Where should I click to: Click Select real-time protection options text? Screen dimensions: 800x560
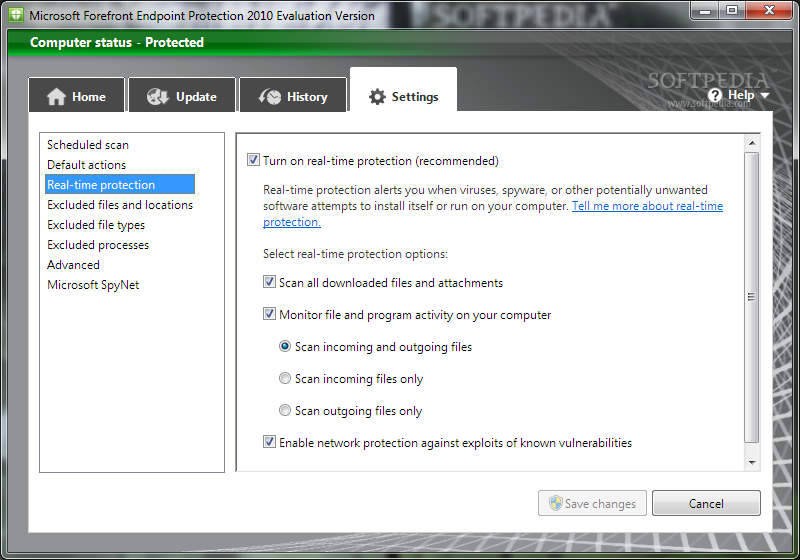click(x=355, y=254)
